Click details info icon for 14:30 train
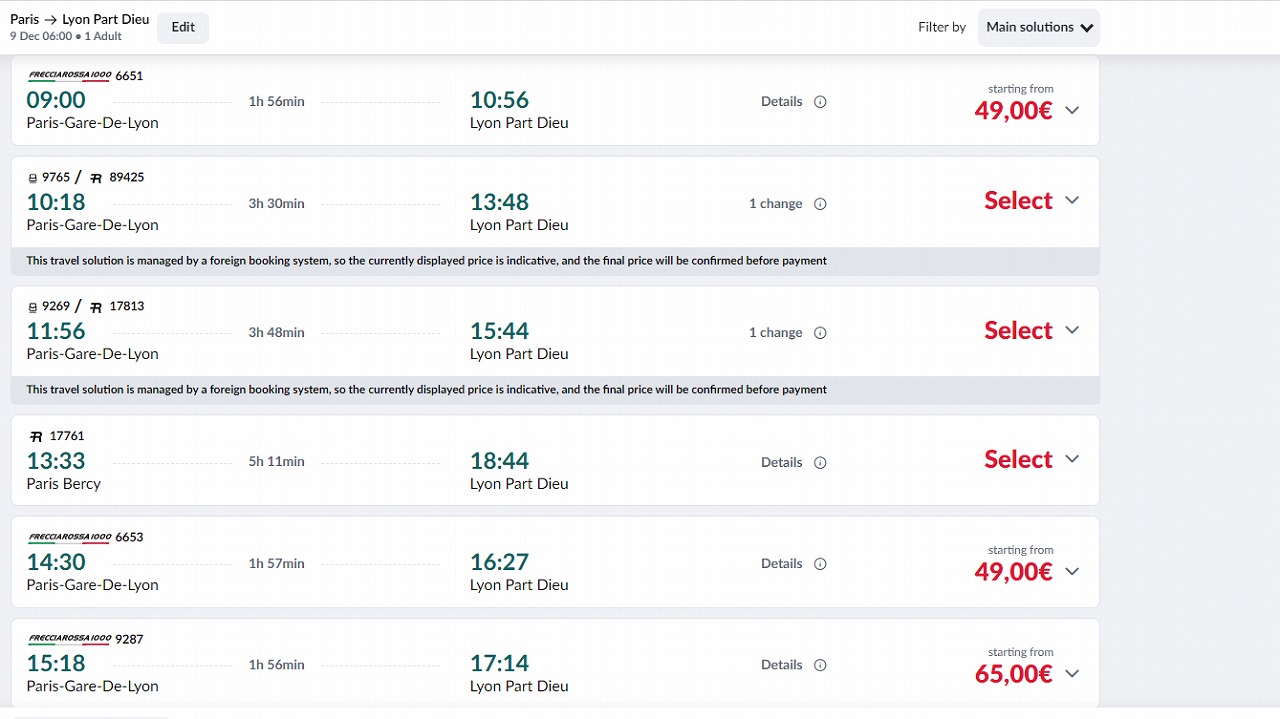This screenshot has height=719, width=1280. 820,564
